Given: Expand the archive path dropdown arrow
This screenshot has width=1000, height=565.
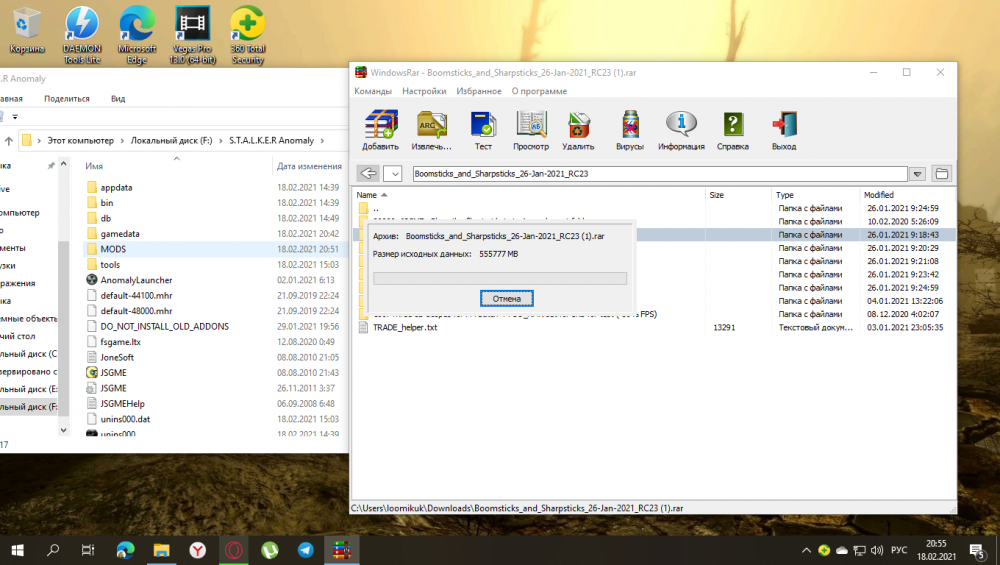Looking at the screenshot, I should click(x=917, y=174).
